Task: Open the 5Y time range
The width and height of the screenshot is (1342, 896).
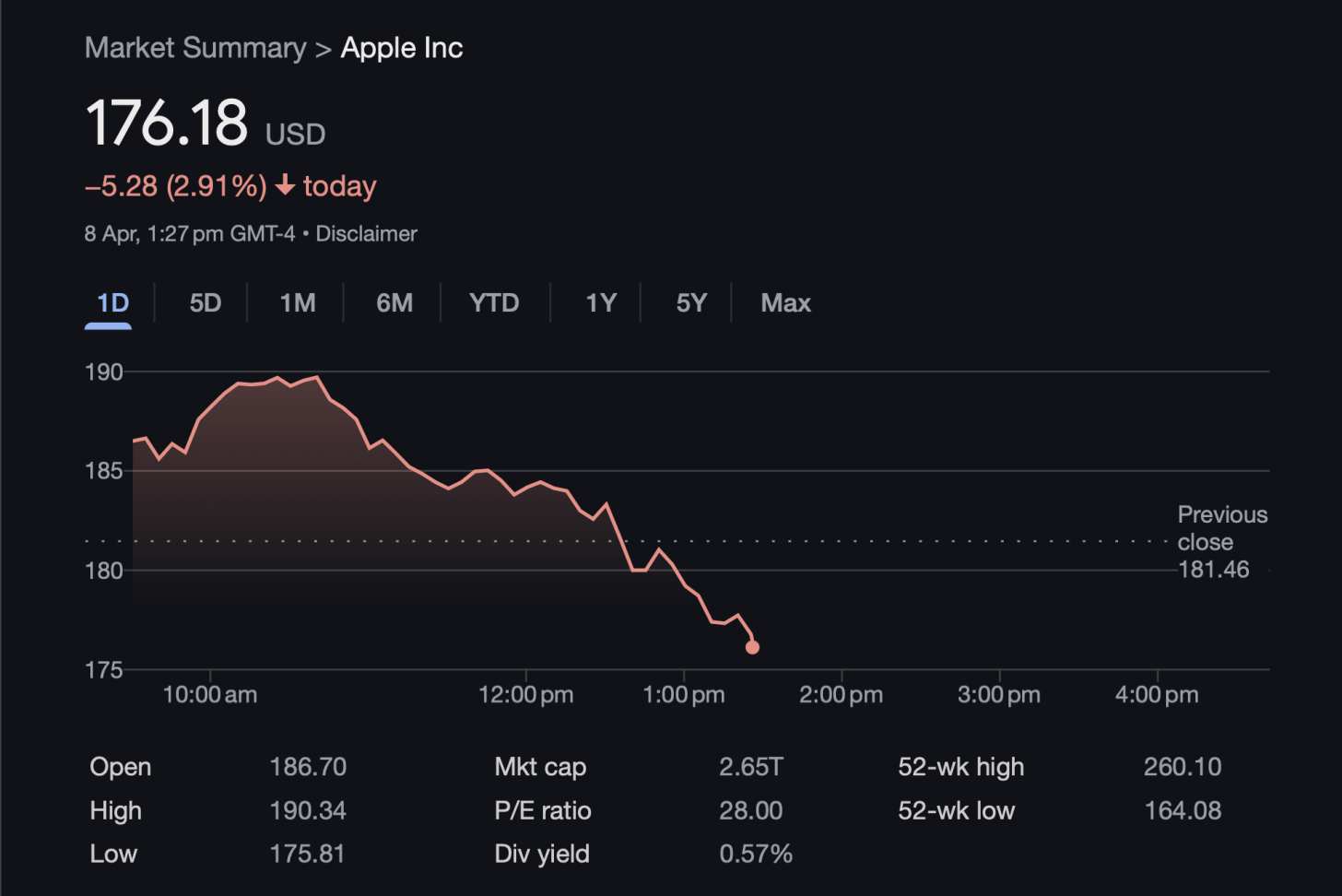Action: tap(691, 302)
